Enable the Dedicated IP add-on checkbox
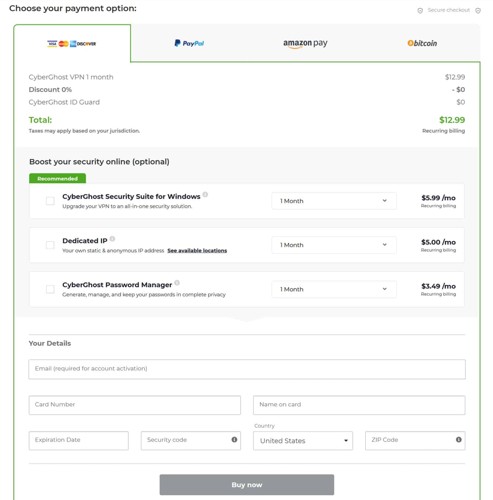Image resolution: width=493 pixels, height=500 pixels. tap(50, 245)
